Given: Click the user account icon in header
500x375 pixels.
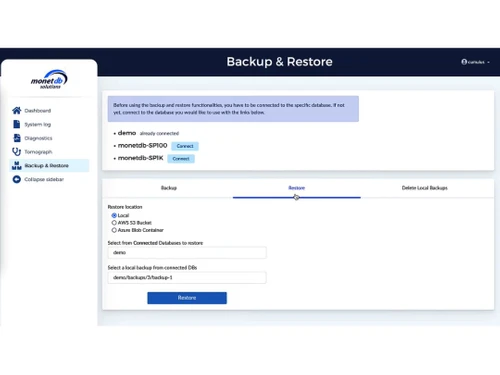Looking at the screenshot, I should point(464,62).
